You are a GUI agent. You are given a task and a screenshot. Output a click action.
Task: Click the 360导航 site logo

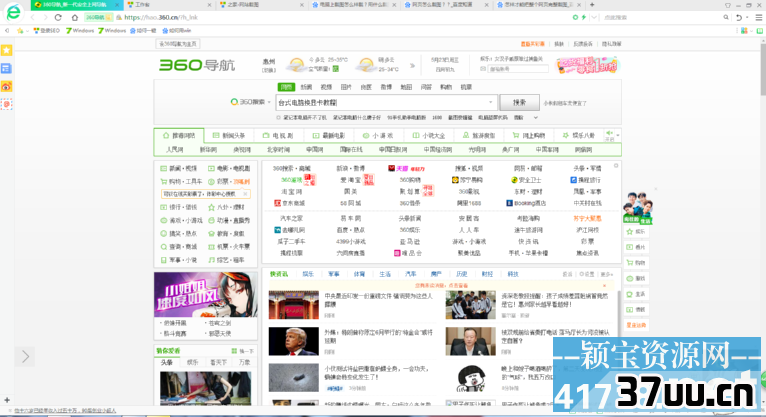(197, 65)
